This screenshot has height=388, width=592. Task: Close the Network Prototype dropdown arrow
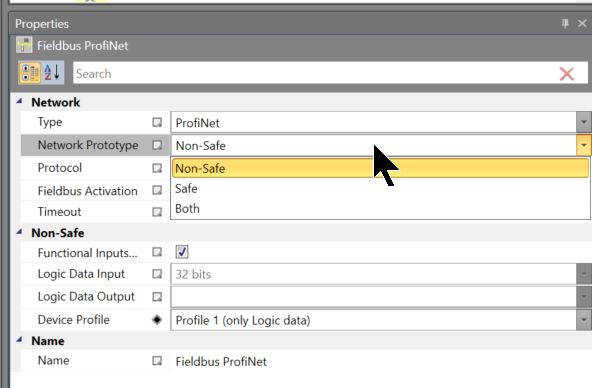[584, 145]
